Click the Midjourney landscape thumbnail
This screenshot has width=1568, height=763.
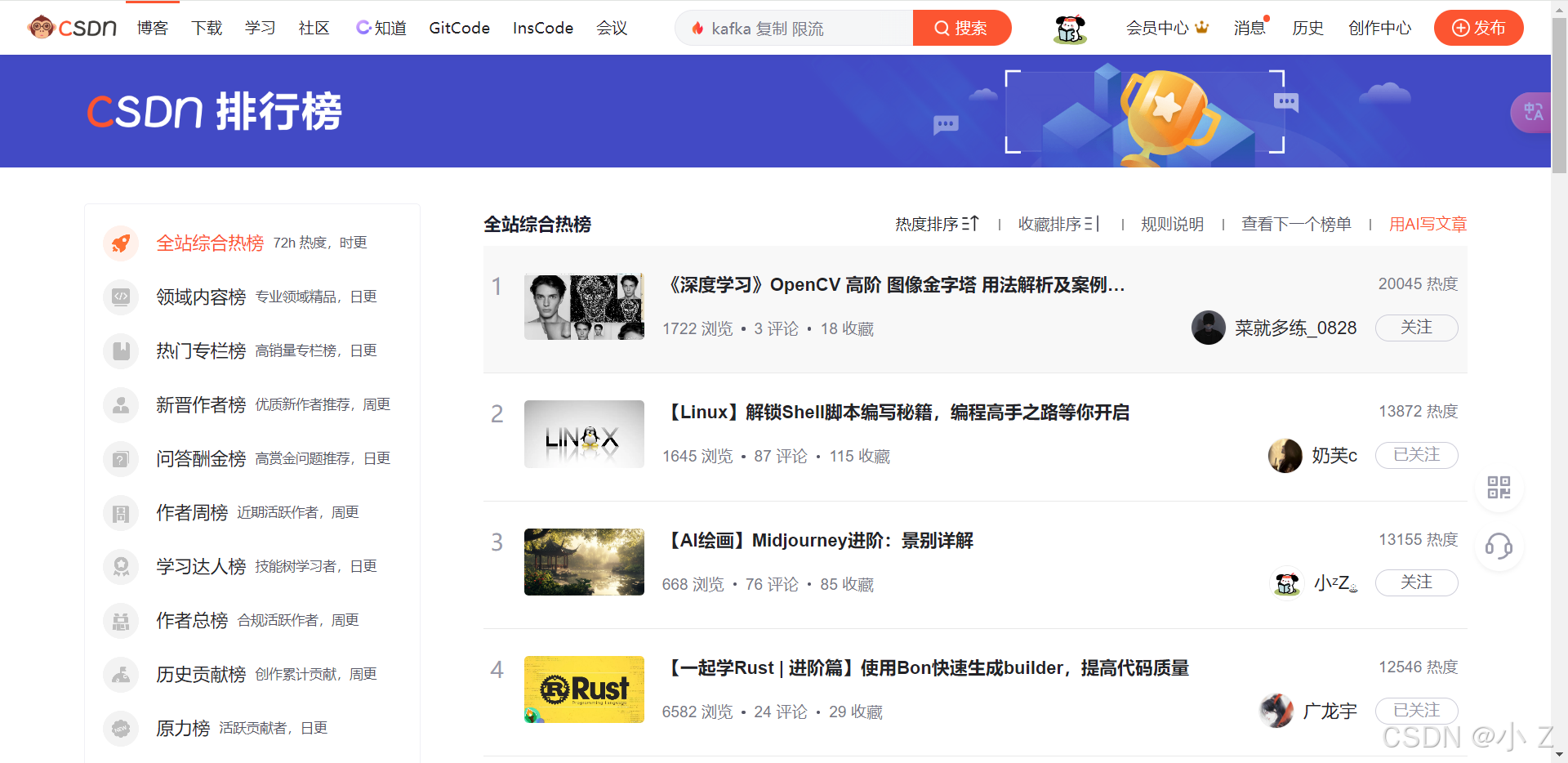pyautogui.click(x=584, y=562)
